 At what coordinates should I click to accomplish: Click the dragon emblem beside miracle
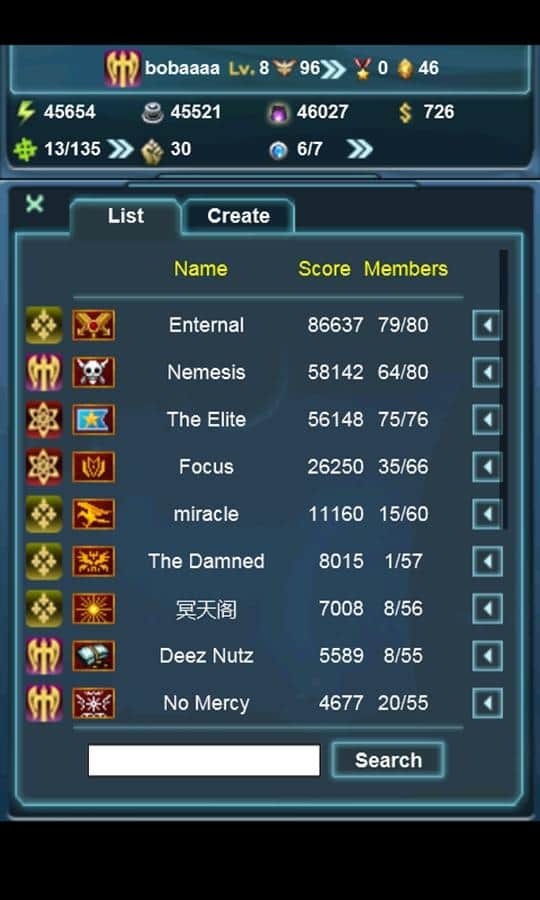(94, 514)
